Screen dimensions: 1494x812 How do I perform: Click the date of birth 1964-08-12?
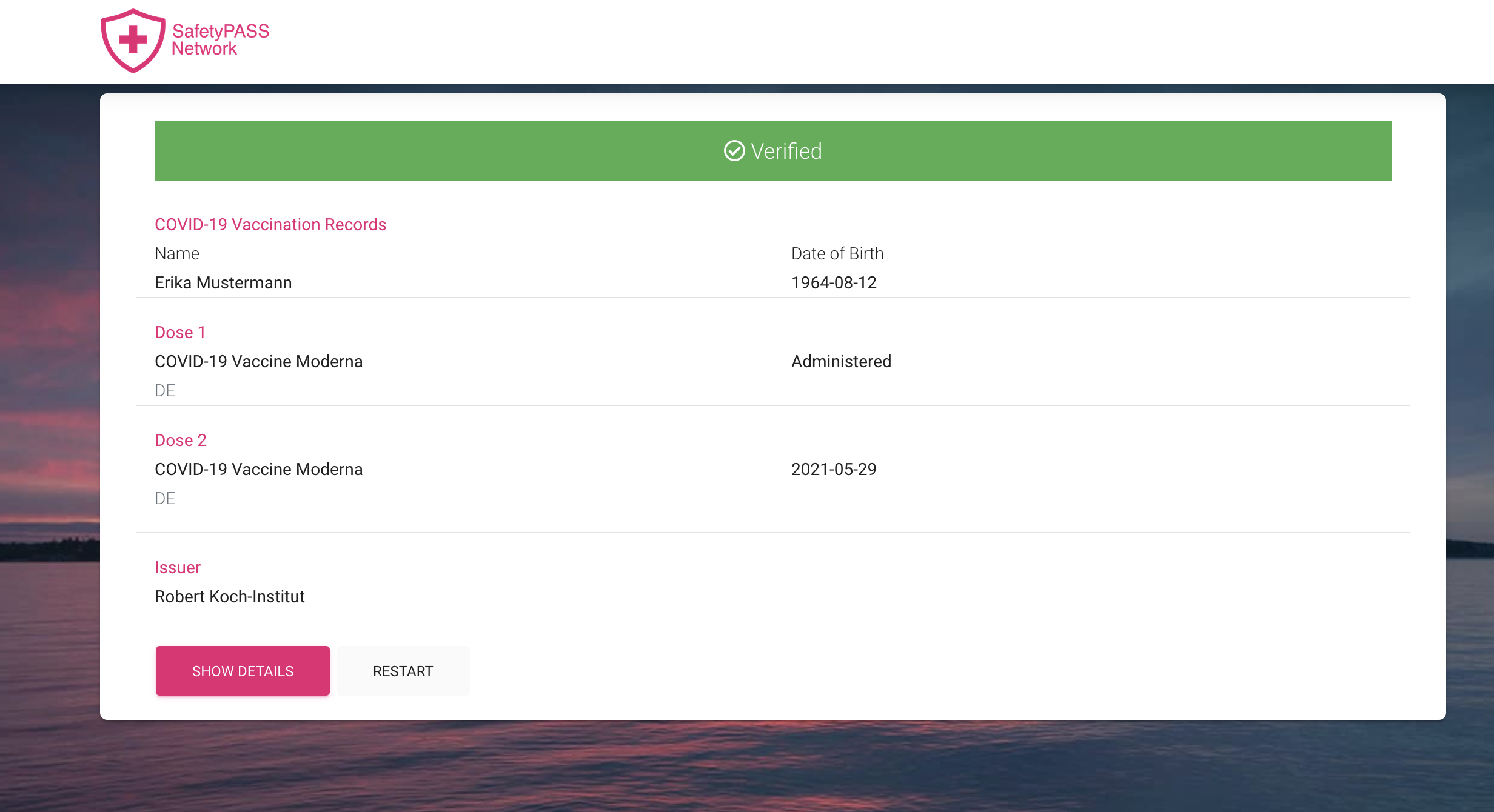click(834, 282)
